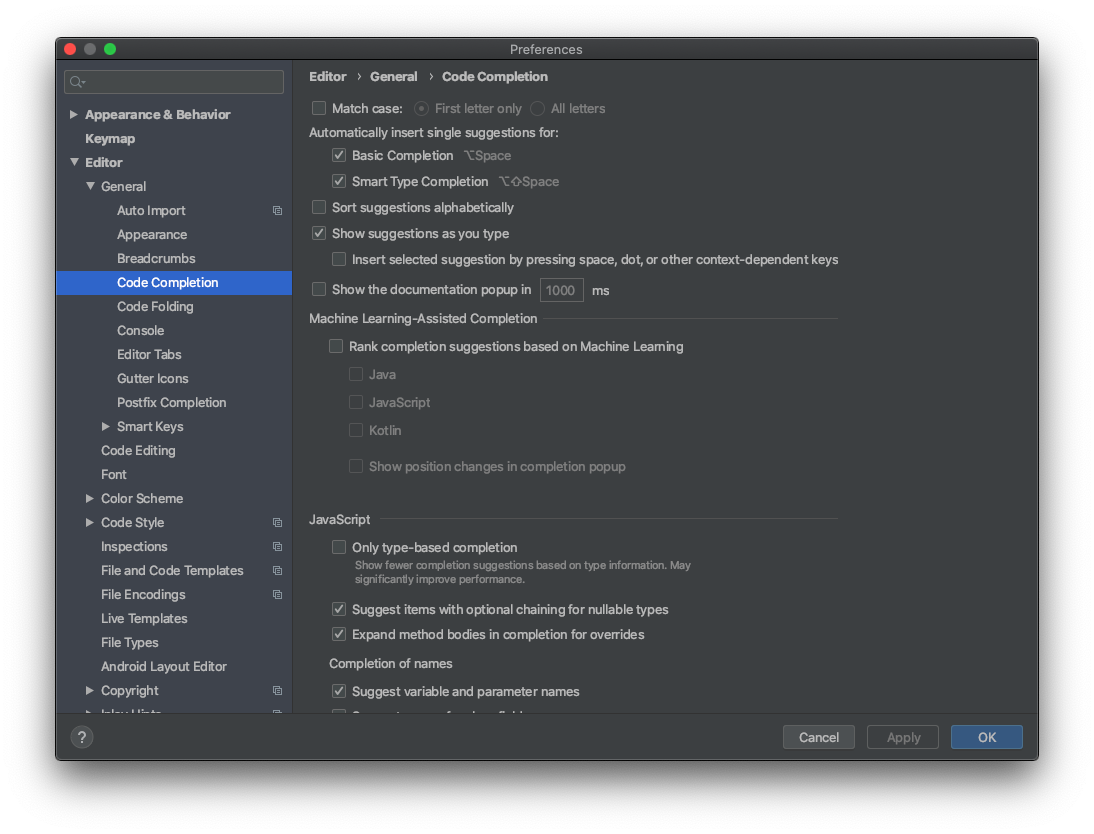Screen dimensions: 1094x834
Task: Click the help question mark button
Action: pos(82,737)
